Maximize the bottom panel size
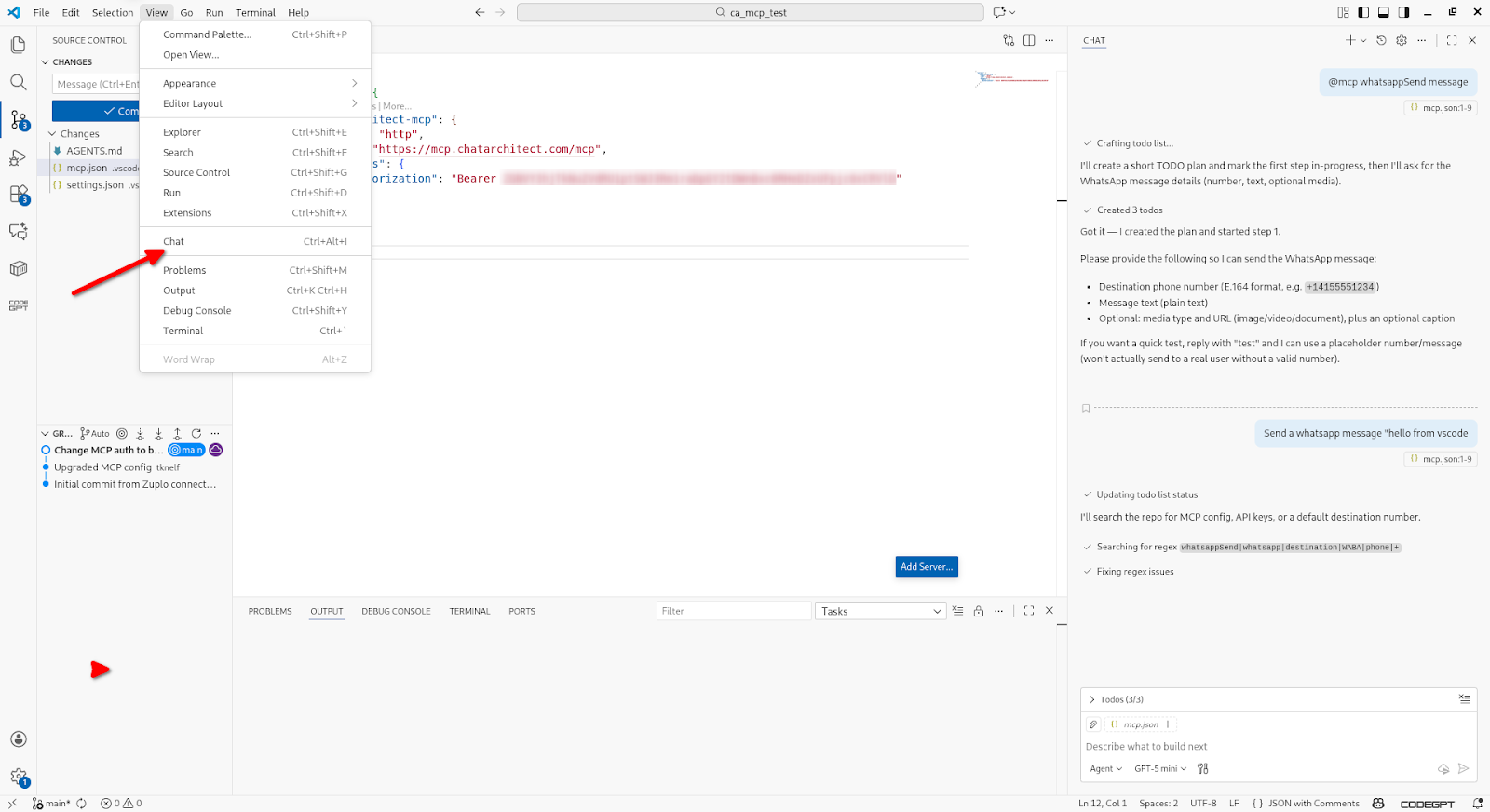1490x812 pixels. coord(1029,611)
